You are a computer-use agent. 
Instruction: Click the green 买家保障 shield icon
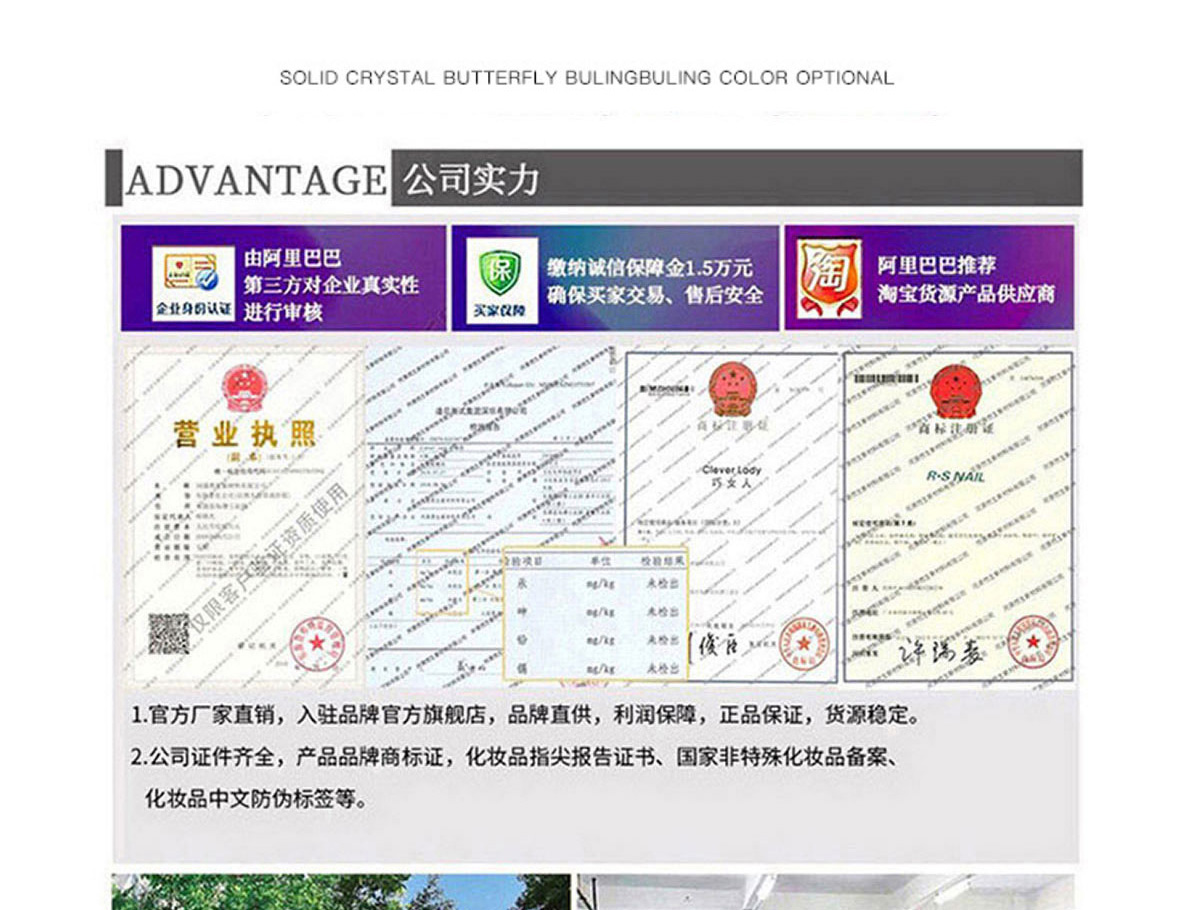tap(500, 281)
